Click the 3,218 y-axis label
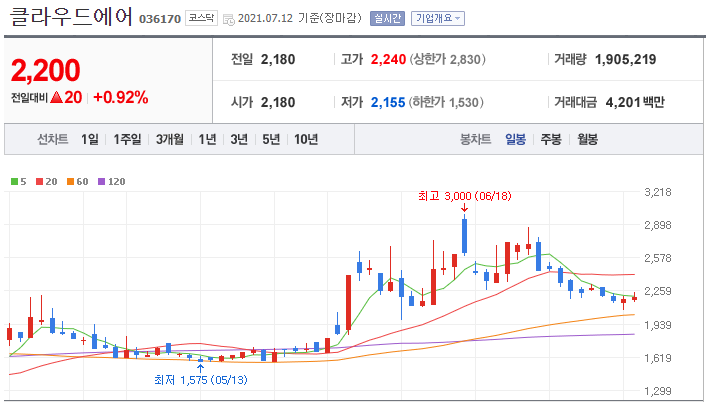This screenshot has width=706, height=402. point(658,192)
